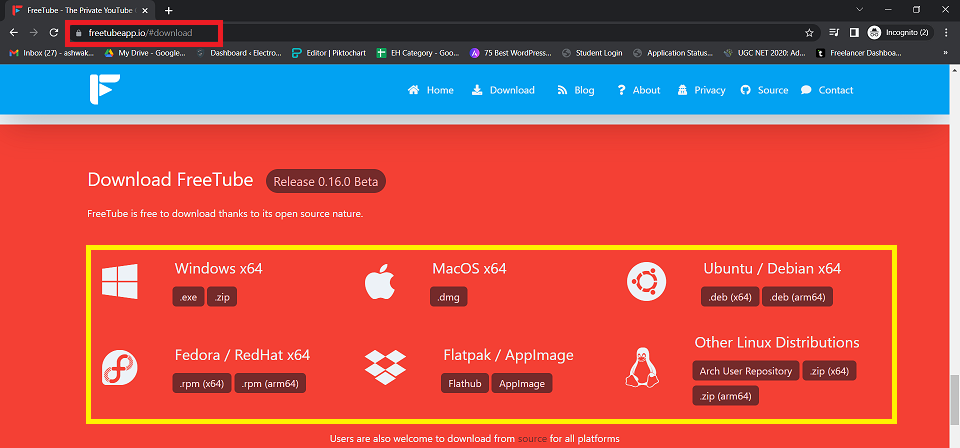Viewport: 960px width, 448px height.
Task: Open the Privacy nav item
Action: [702, 90]
